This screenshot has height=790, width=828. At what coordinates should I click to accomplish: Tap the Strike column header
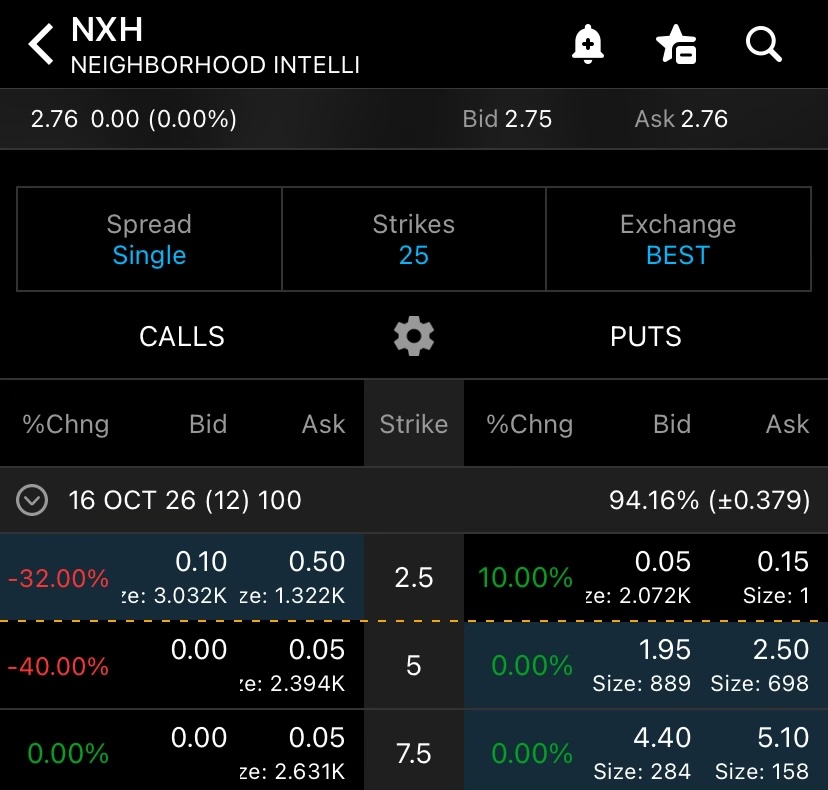pos(414,424)
